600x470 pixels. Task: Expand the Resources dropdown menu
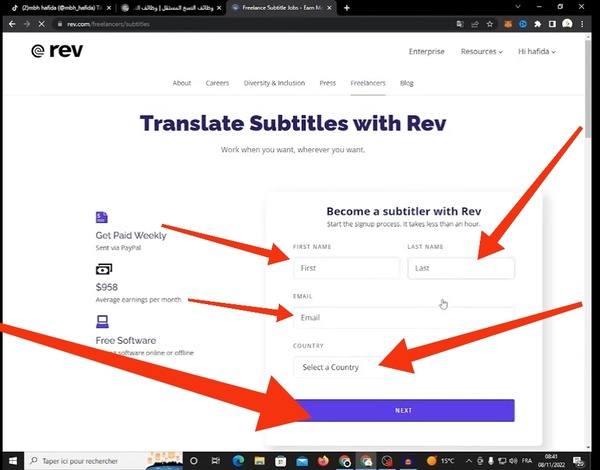pyautogui.click(x=481, y=51)
